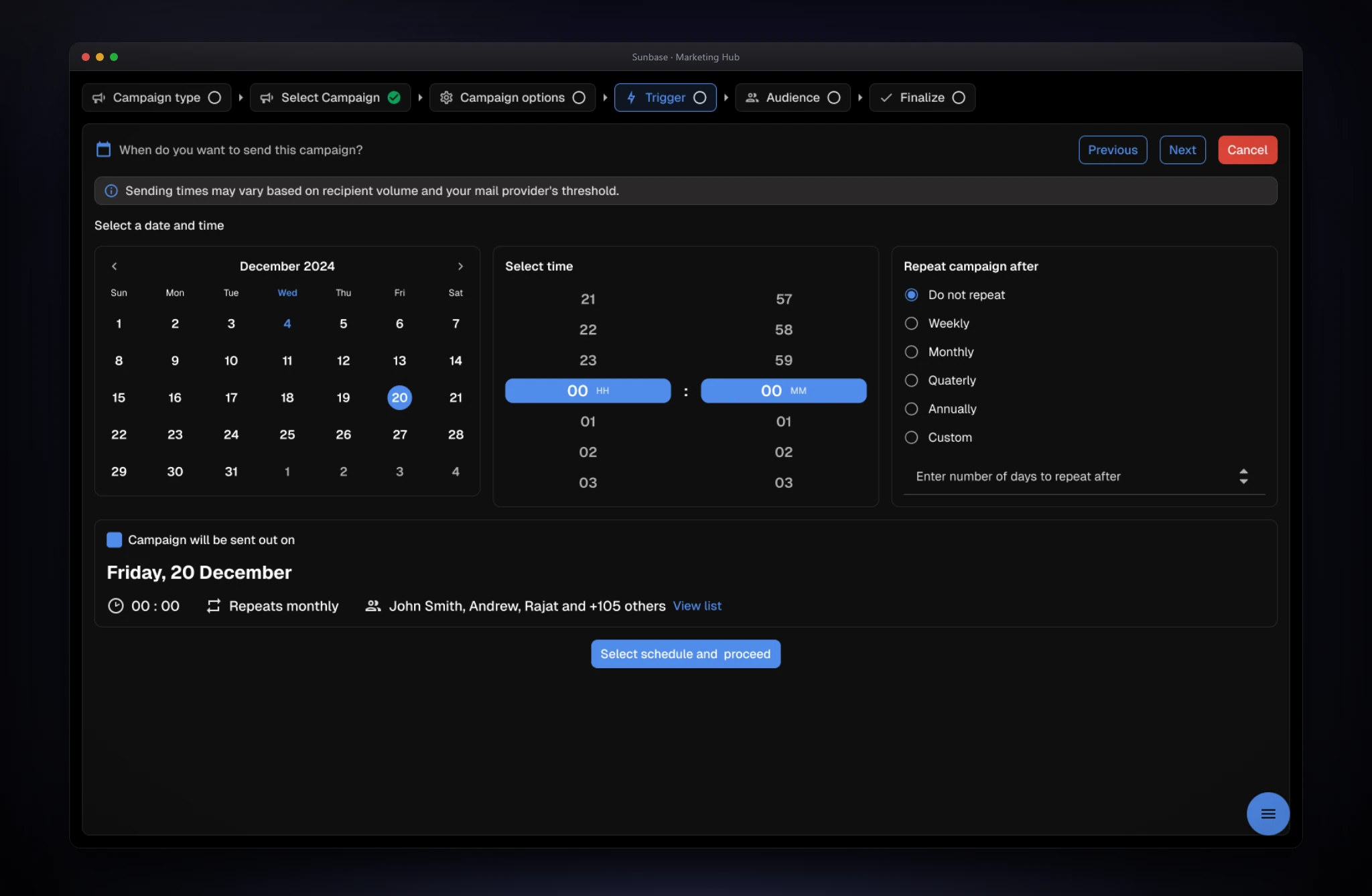Click the green completed check on Select Campaign

click(x=394, y=98)
